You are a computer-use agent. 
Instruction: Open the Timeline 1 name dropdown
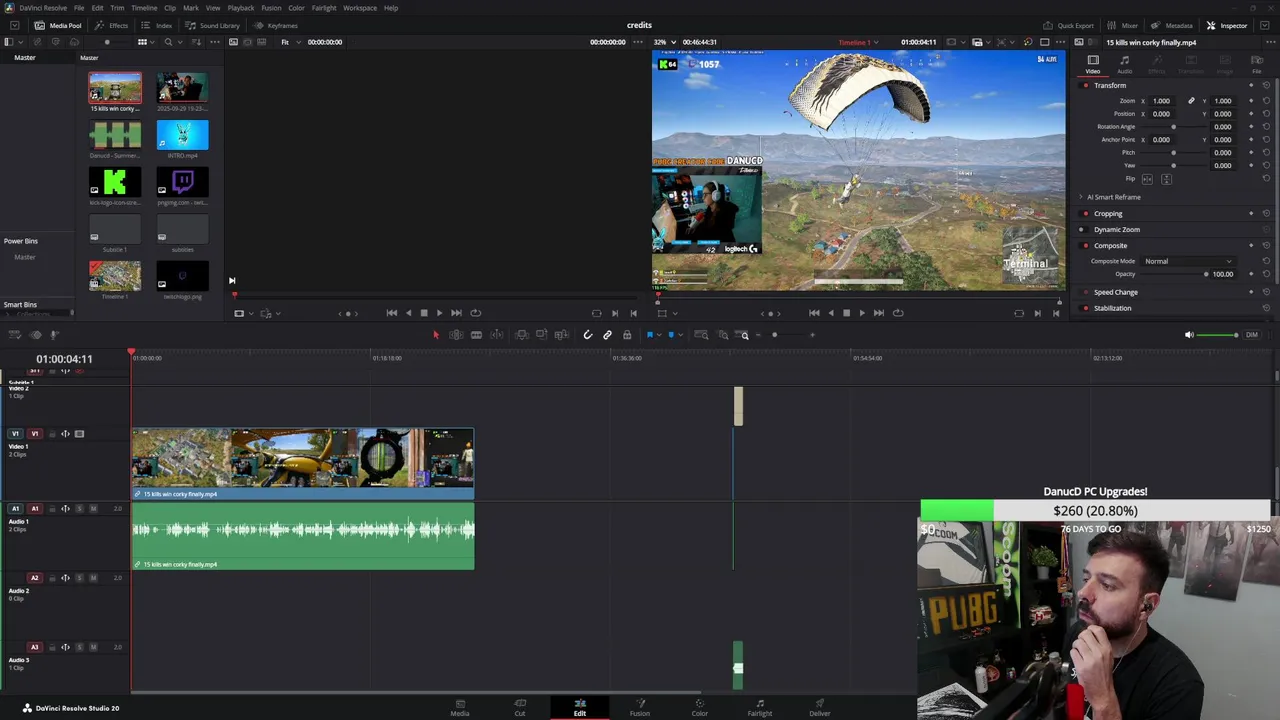point(857,42)
